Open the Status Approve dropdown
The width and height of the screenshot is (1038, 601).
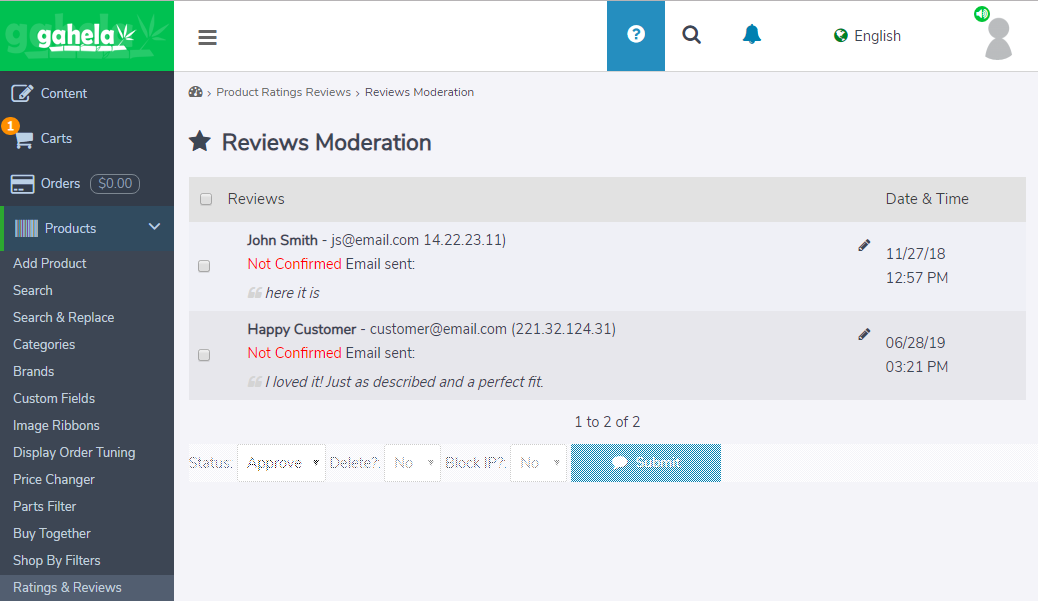(281, 462)
